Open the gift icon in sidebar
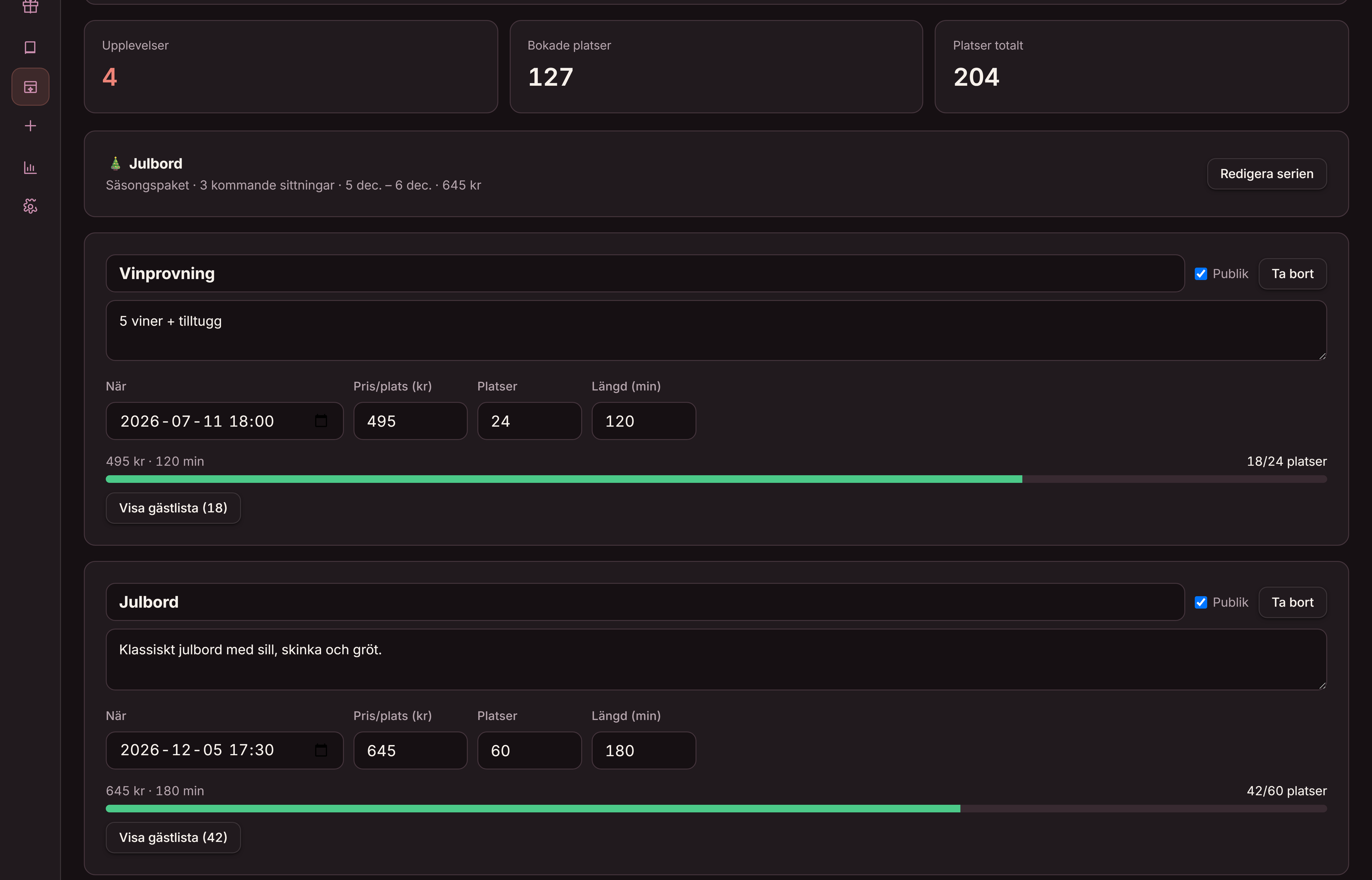This screenshot has width=1372, height=880. (x=30, y=7)
